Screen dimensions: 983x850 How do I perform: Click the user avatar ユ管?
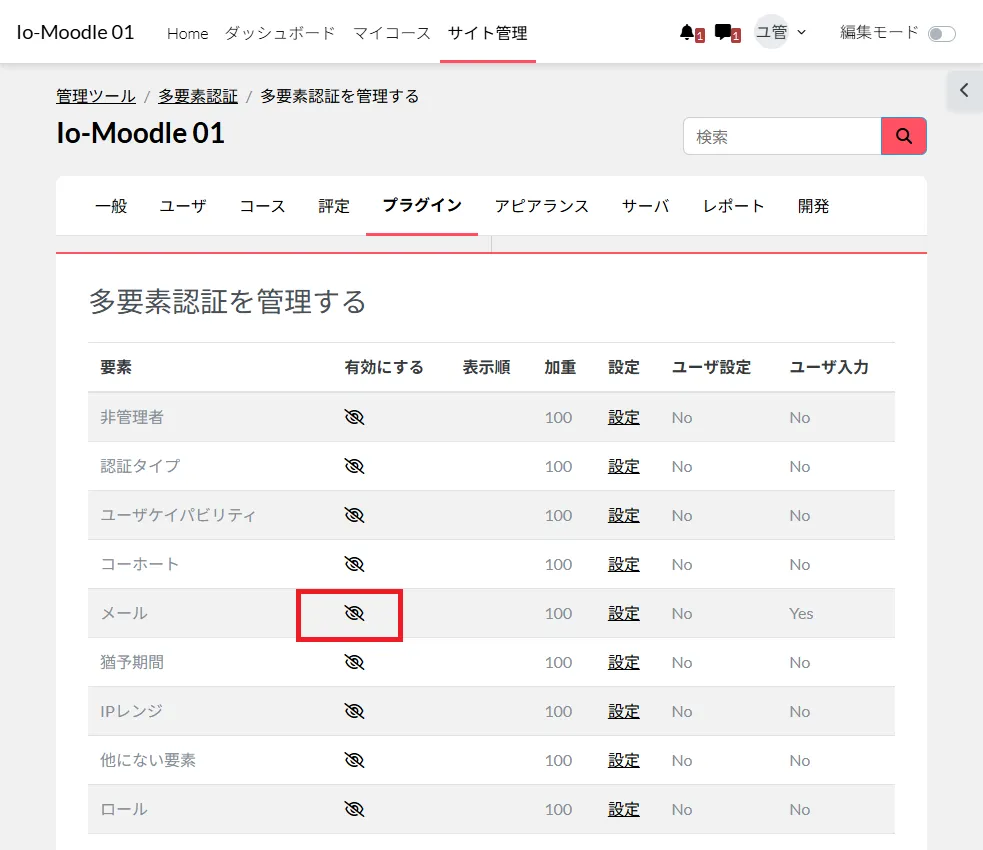coord(771,32)
